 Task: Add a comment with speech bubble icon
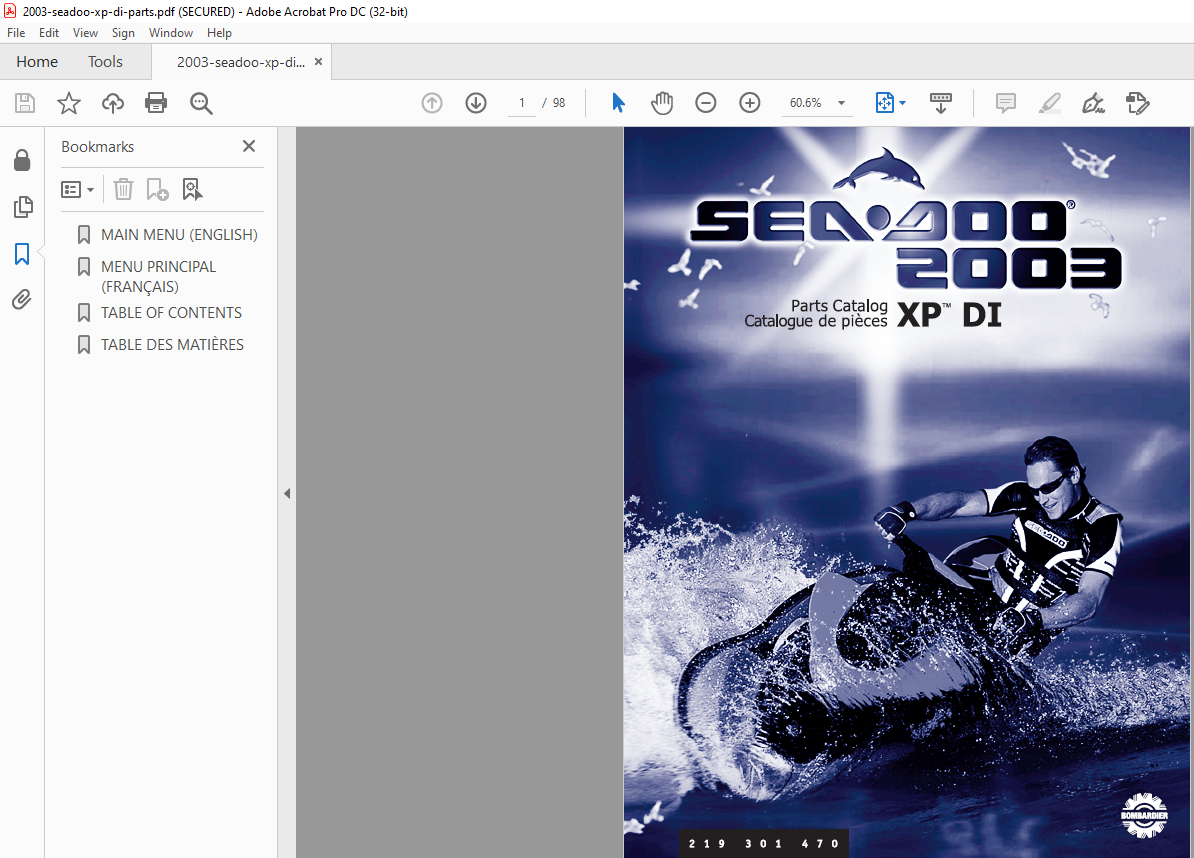(x=1006, y=103)
